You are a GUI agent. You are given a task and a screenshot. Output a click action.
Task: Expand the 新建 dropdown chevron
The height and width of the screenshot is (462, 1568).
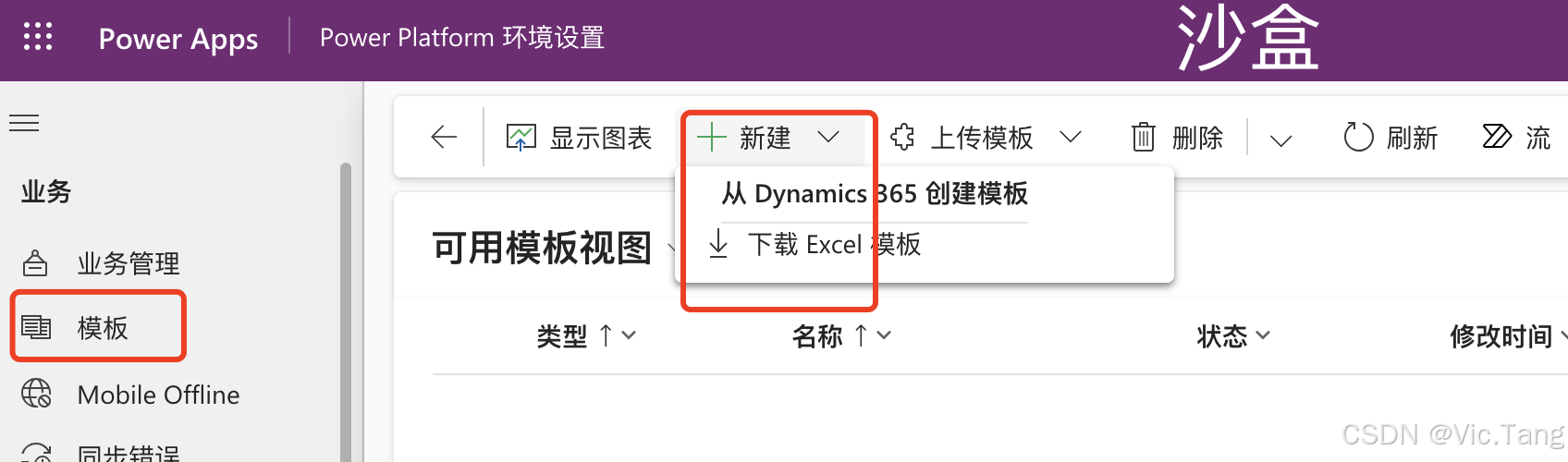point(828,138)
